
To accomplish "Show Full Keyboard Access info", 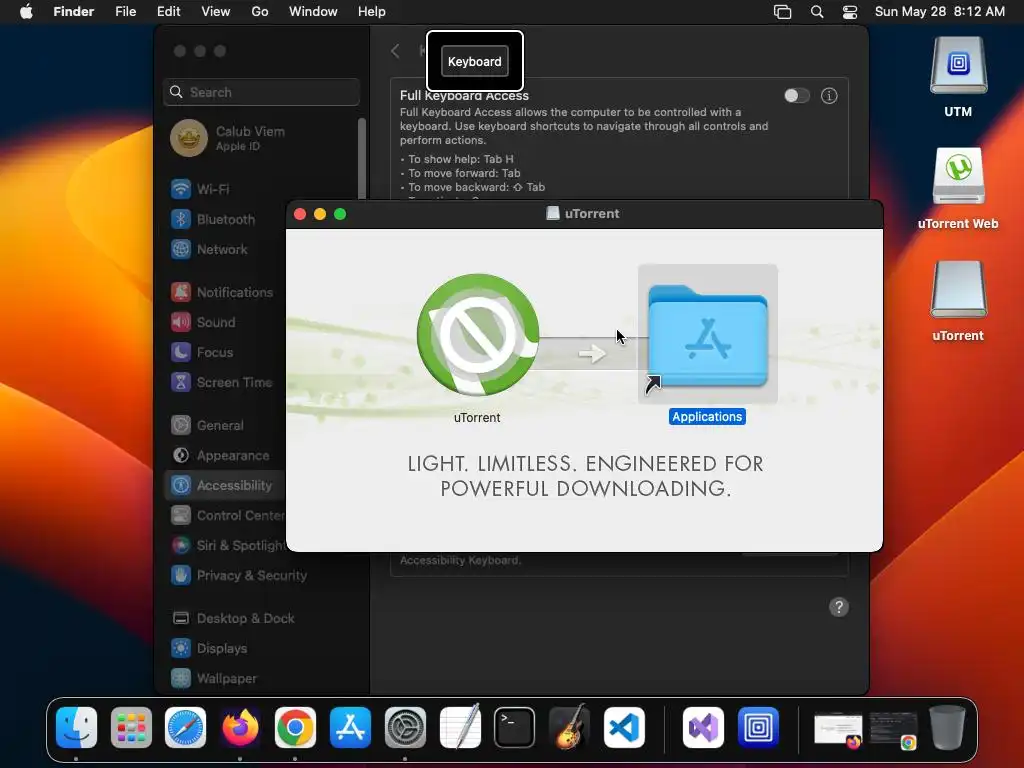I will pos(829,96).
